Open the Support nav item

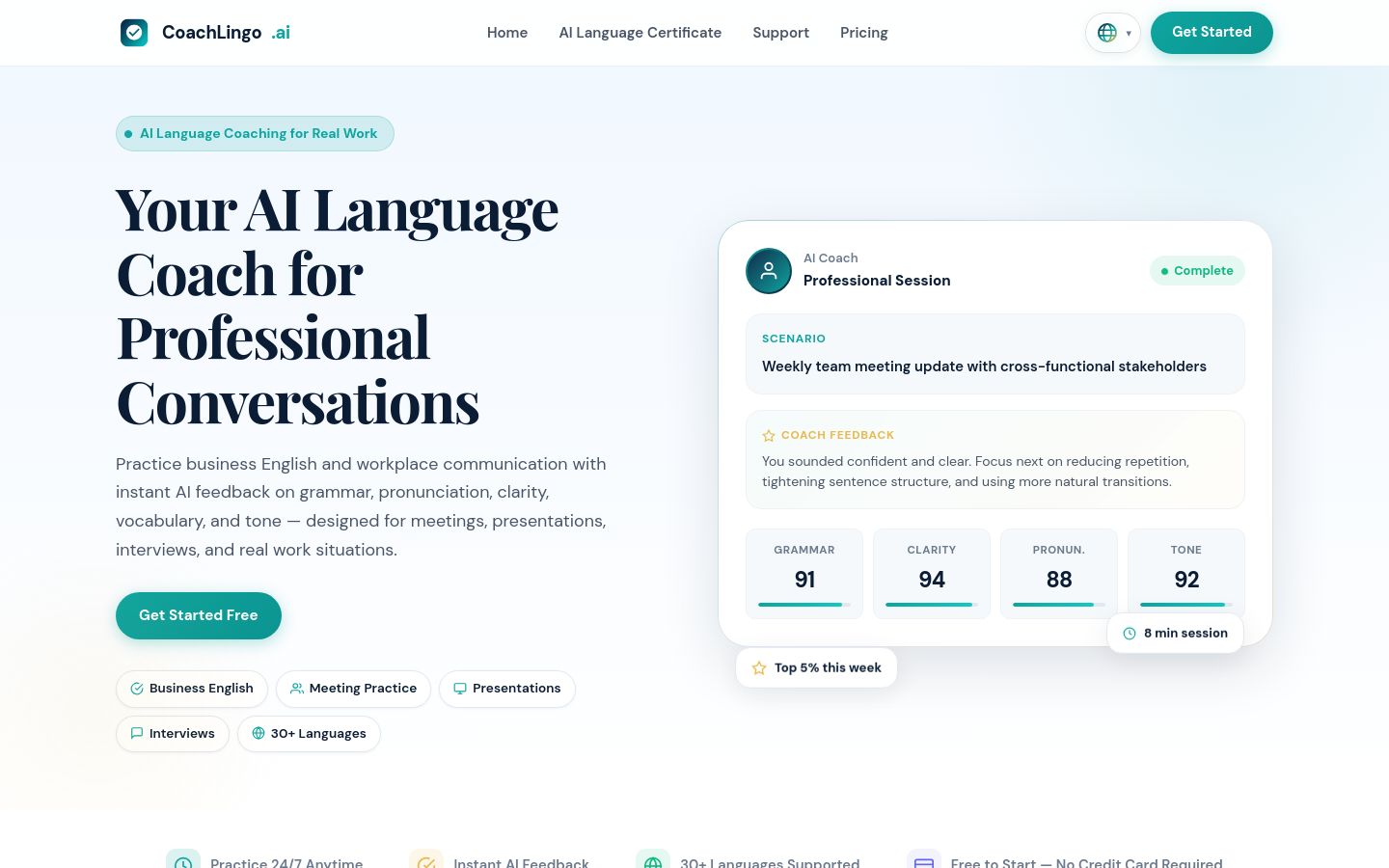point(781,33)
